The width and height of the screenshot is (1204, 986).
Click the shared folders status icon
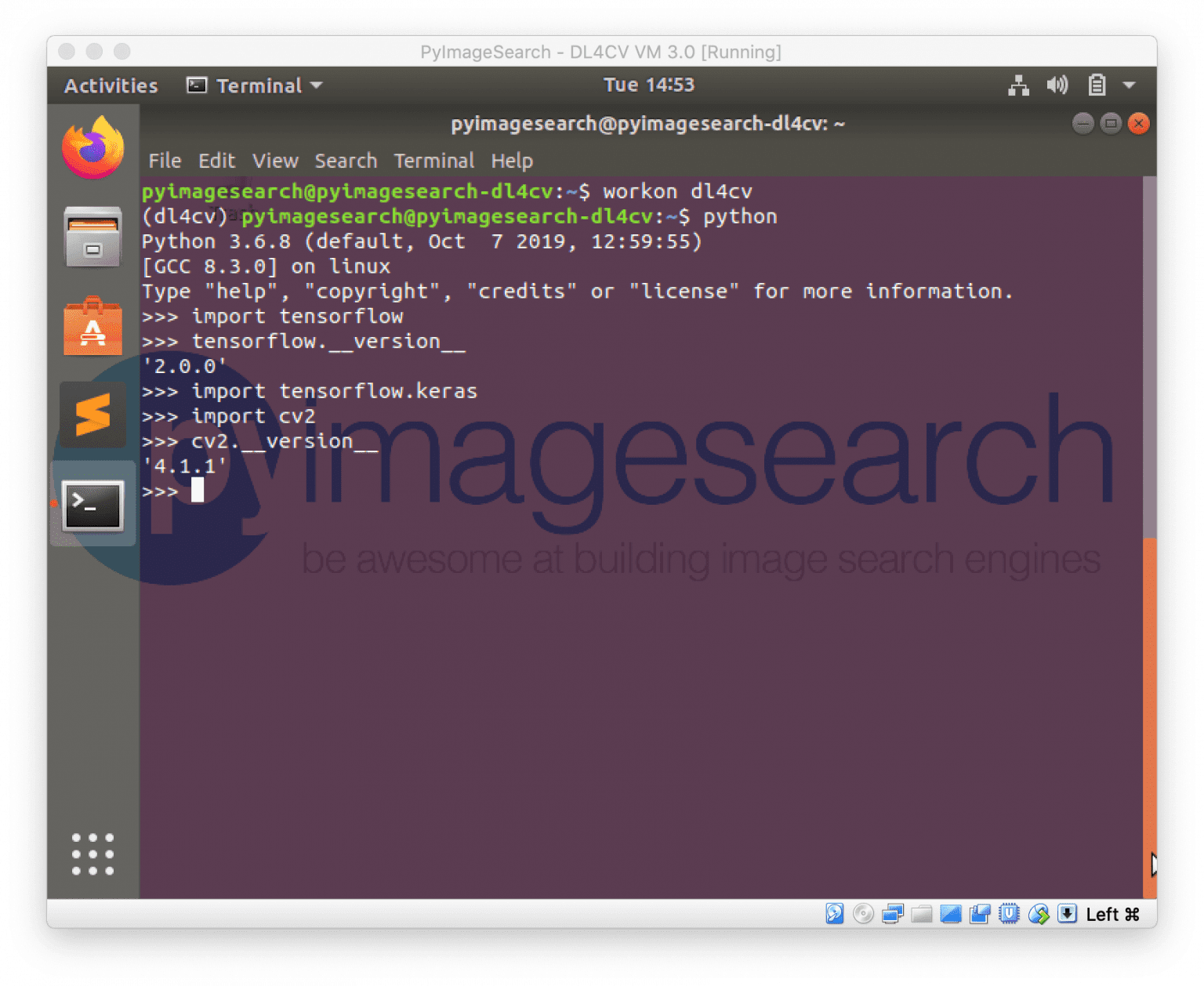pos(923,913)
